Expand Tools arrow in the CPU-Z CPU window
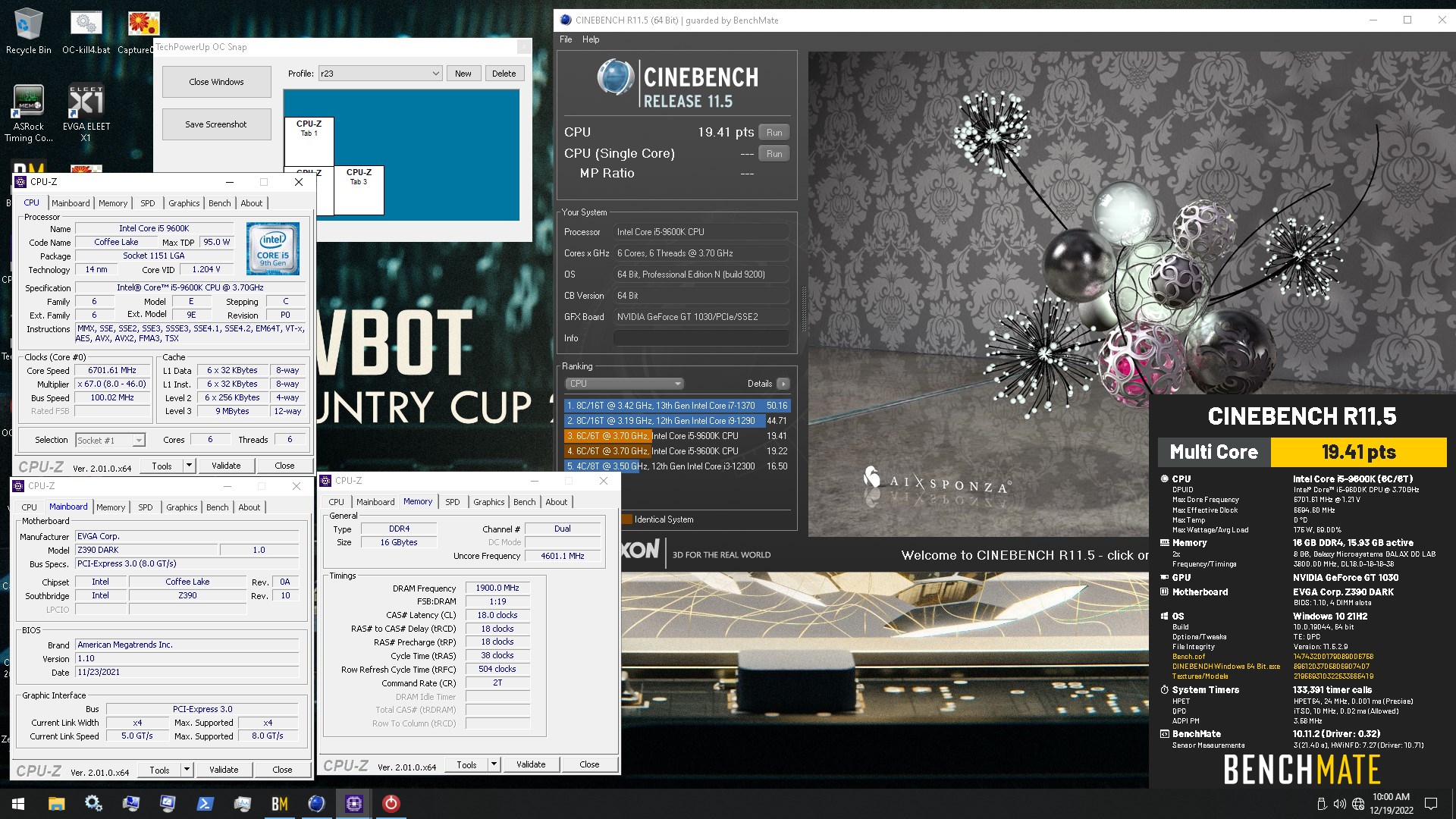Screen dimensions: 1456x819 (x=190, y=466)
